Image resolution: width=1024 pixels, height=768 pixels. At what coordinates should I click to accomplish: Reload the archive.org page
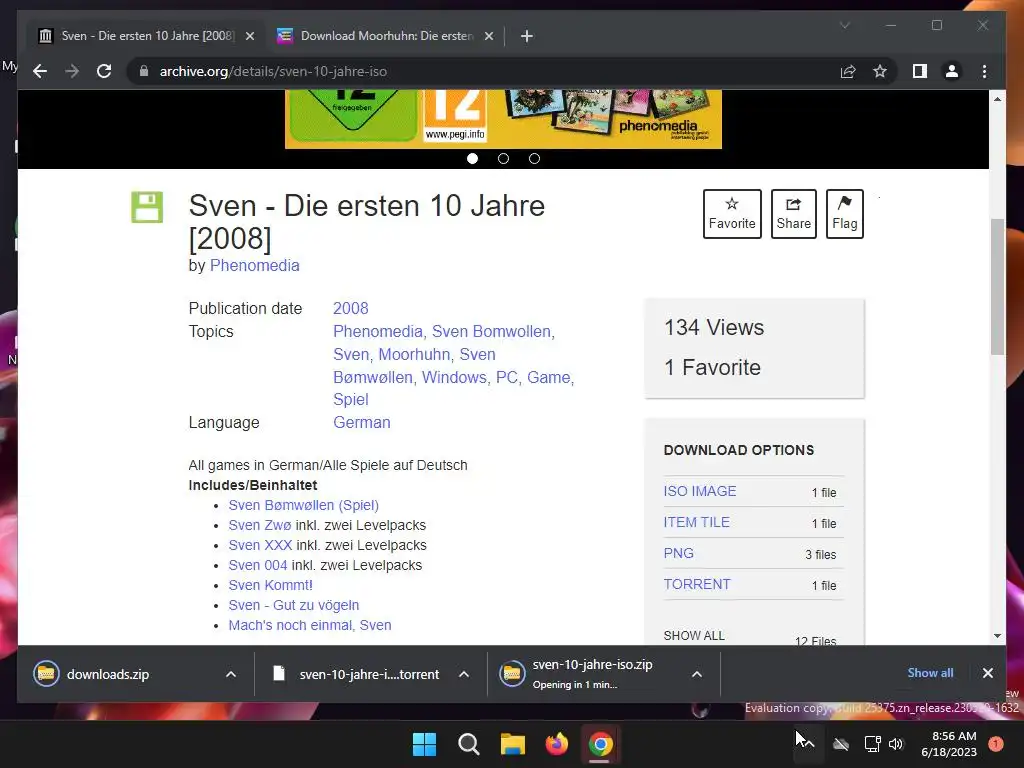click(104, 71)
